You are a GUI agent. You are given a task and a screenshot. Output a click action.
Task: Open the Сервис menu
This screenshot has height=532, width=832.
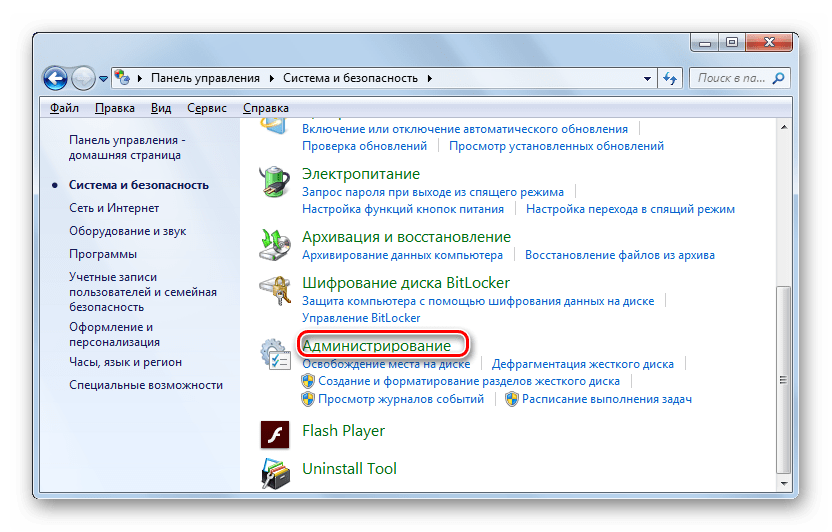pyautogui.click(x=207, y=108)
